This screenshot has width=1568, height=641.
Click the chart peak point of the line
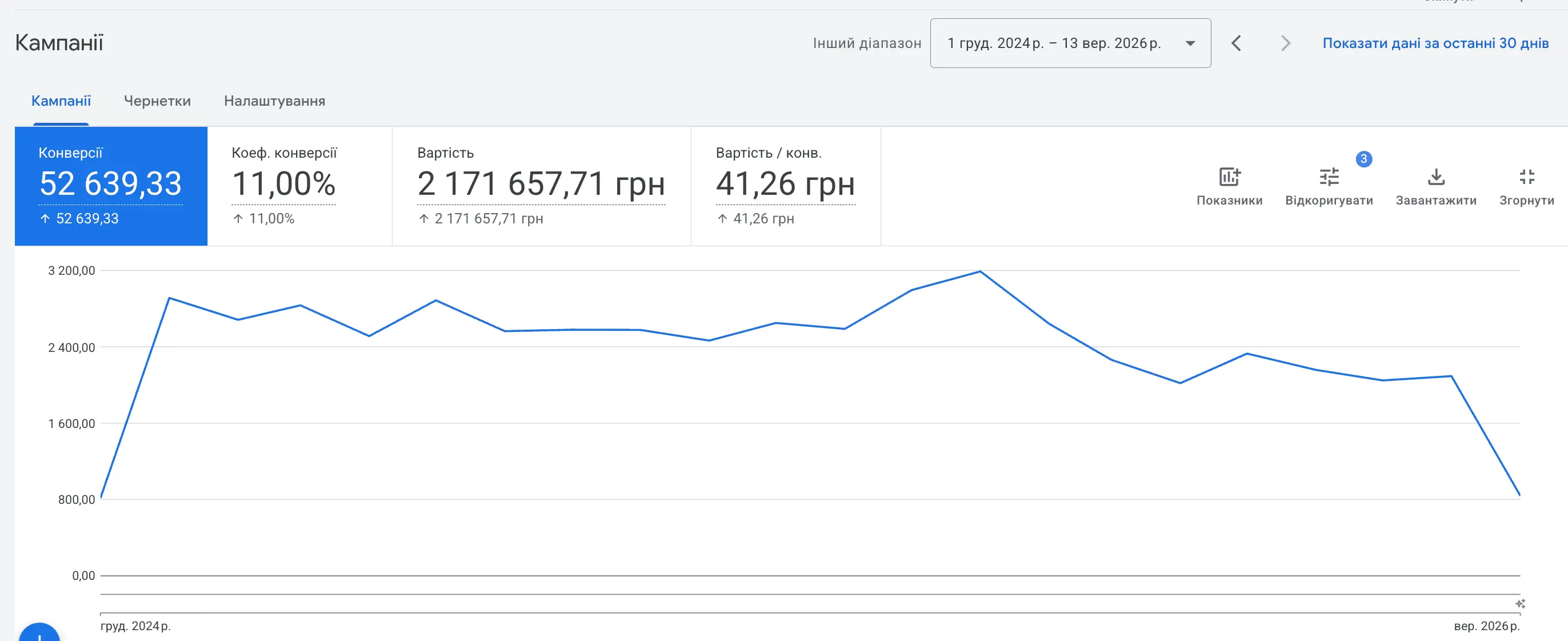(979, 271)
